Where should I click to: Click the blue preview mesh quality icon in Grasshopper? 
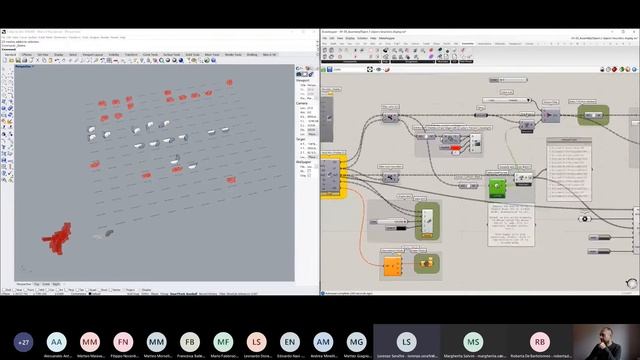point(634,69)
